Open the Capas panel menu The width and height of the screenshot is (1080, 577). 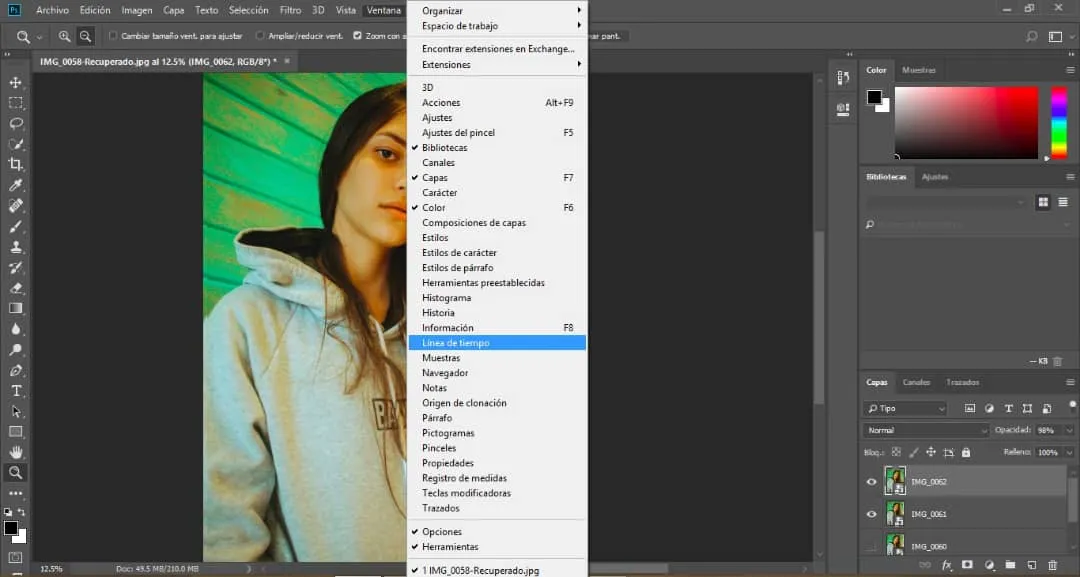tap(1070, 382)
